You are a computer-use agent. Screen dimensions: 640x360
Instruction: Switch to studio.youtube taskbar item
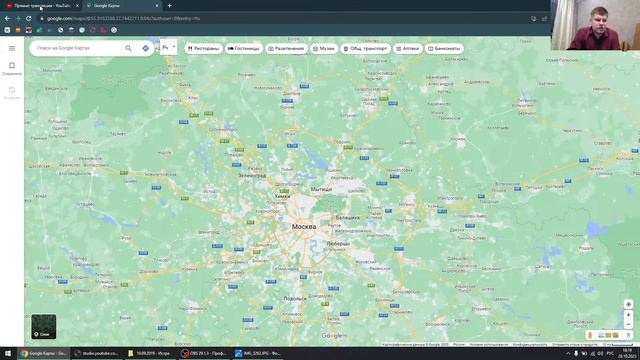tap(97, 353)
